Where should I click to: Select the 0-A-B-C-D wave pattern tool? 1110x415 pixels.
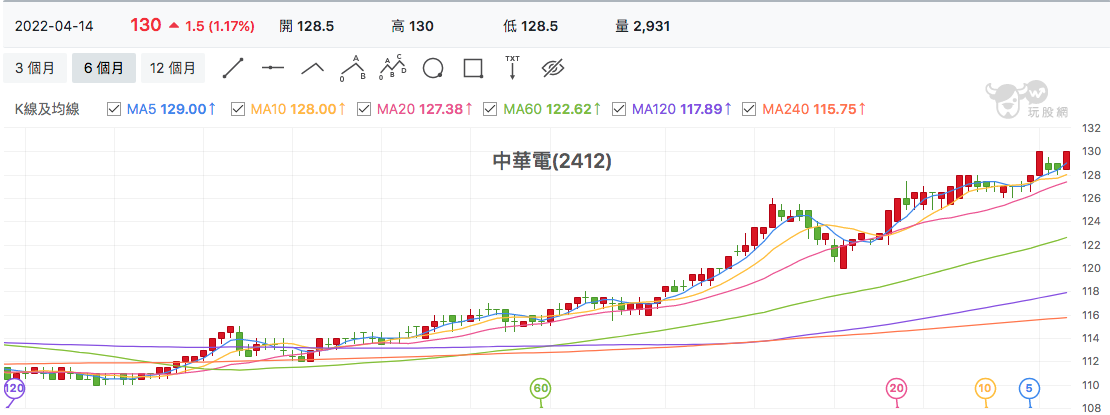393,68
